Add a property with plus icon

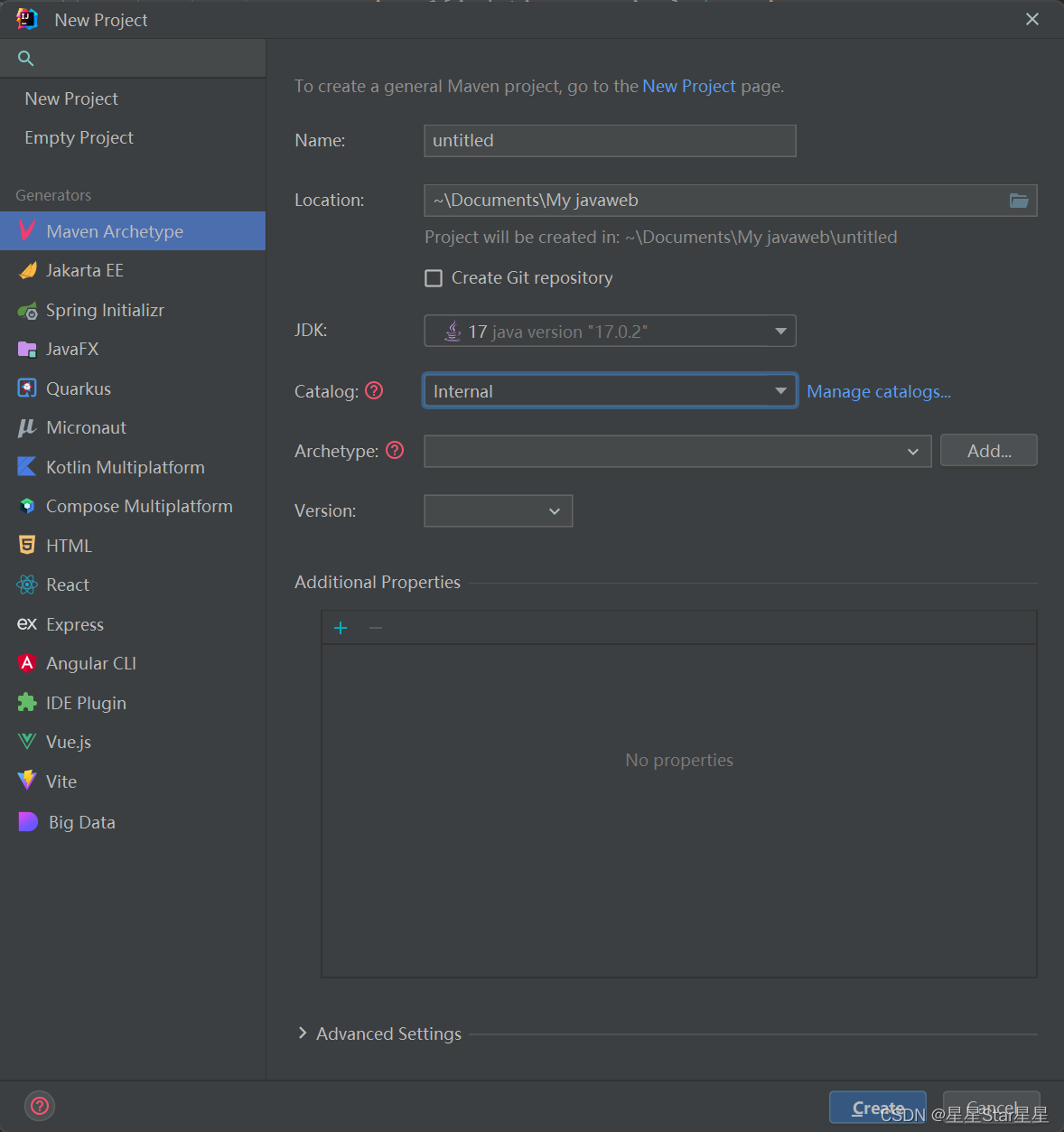pyautogui.click(x=341, y=628)
